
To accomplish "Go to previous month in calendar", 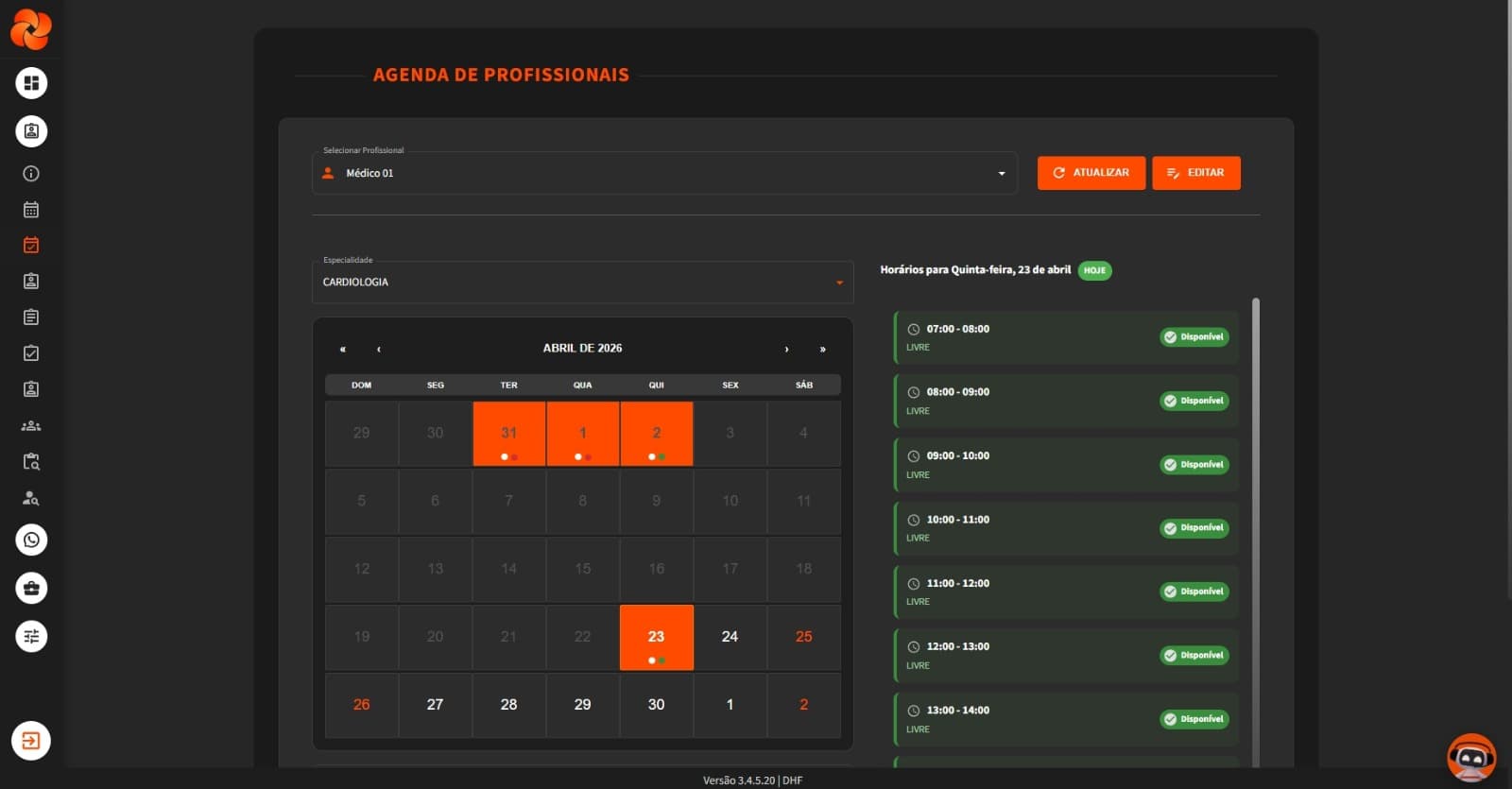I will 379,349.
